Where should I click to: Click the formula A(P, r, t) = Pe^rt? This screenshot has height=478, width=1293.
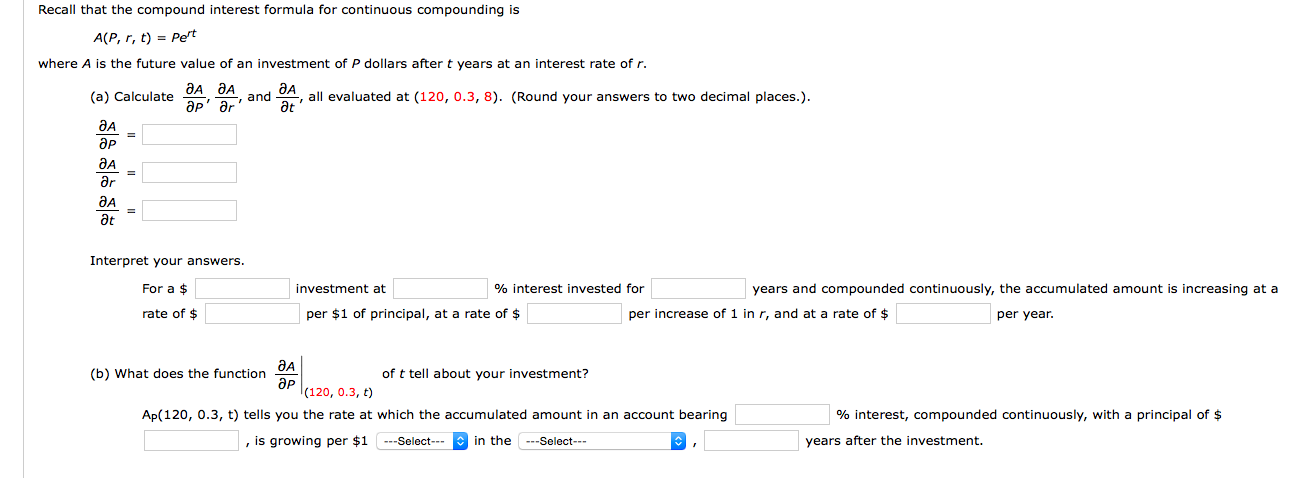[x=147, y=37]
